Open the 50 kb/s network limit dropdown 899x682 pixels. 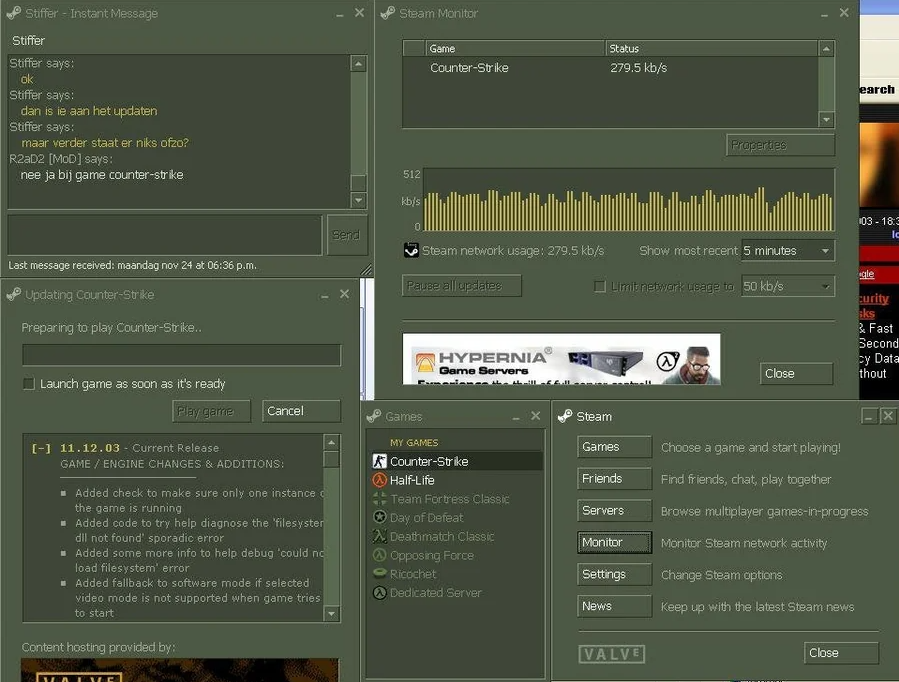(x=787, y=287)
